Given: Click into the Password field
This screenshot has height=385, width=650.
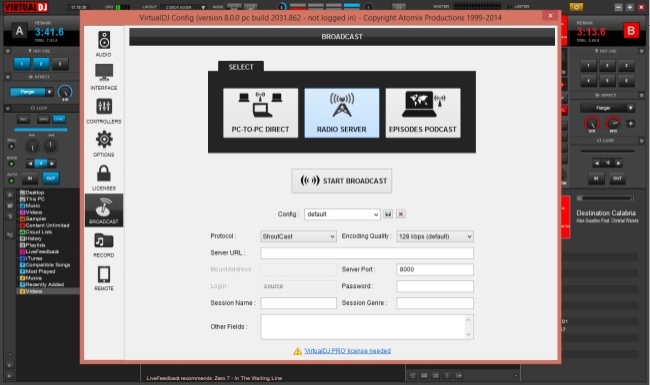Looking at the screenshot, I should pyautogui.click(x=435, y=286).
